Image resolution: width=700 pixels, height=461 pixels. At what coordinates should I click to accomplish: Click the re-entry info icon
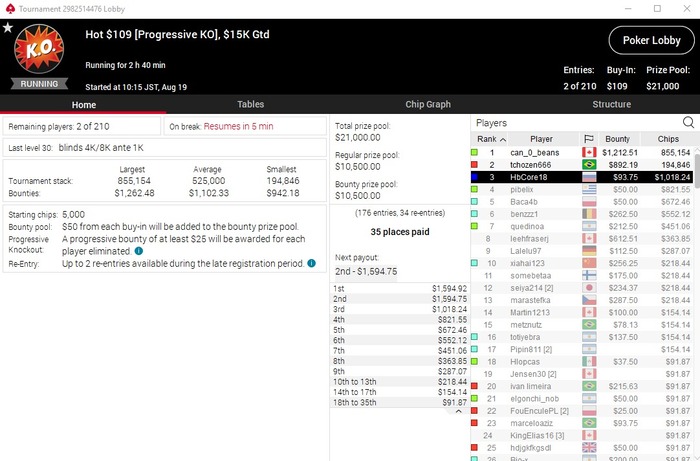(x=311, y=263)
